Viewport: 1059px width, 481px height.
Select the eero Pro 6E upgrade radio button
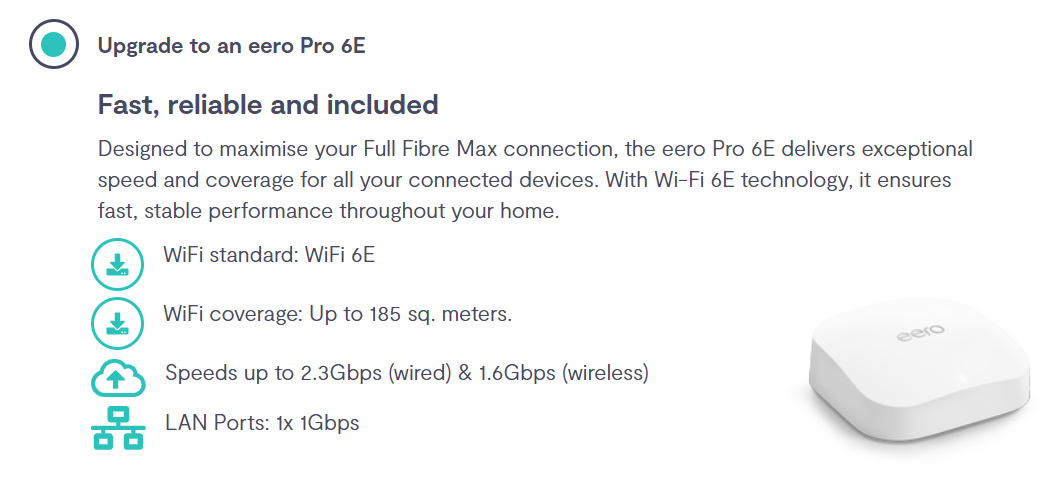53,44
